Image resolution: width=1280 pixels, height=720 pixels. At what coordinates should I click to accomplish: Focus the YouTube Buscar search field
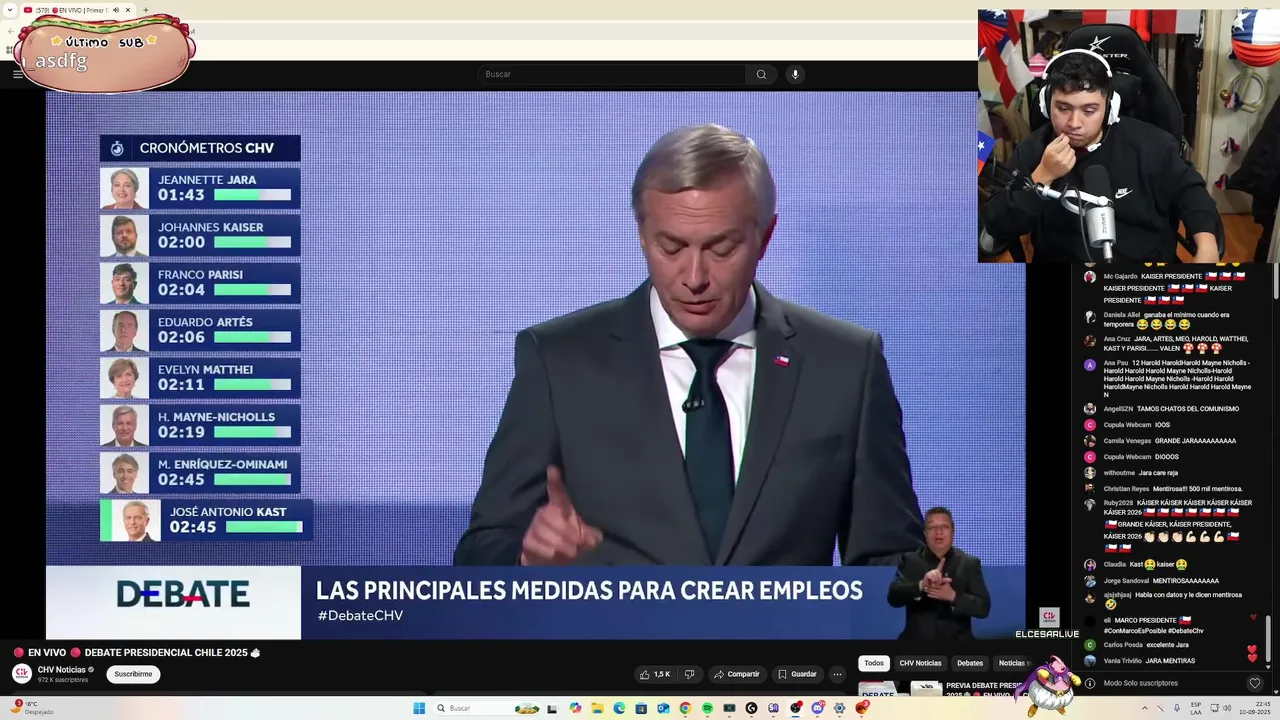612,74
